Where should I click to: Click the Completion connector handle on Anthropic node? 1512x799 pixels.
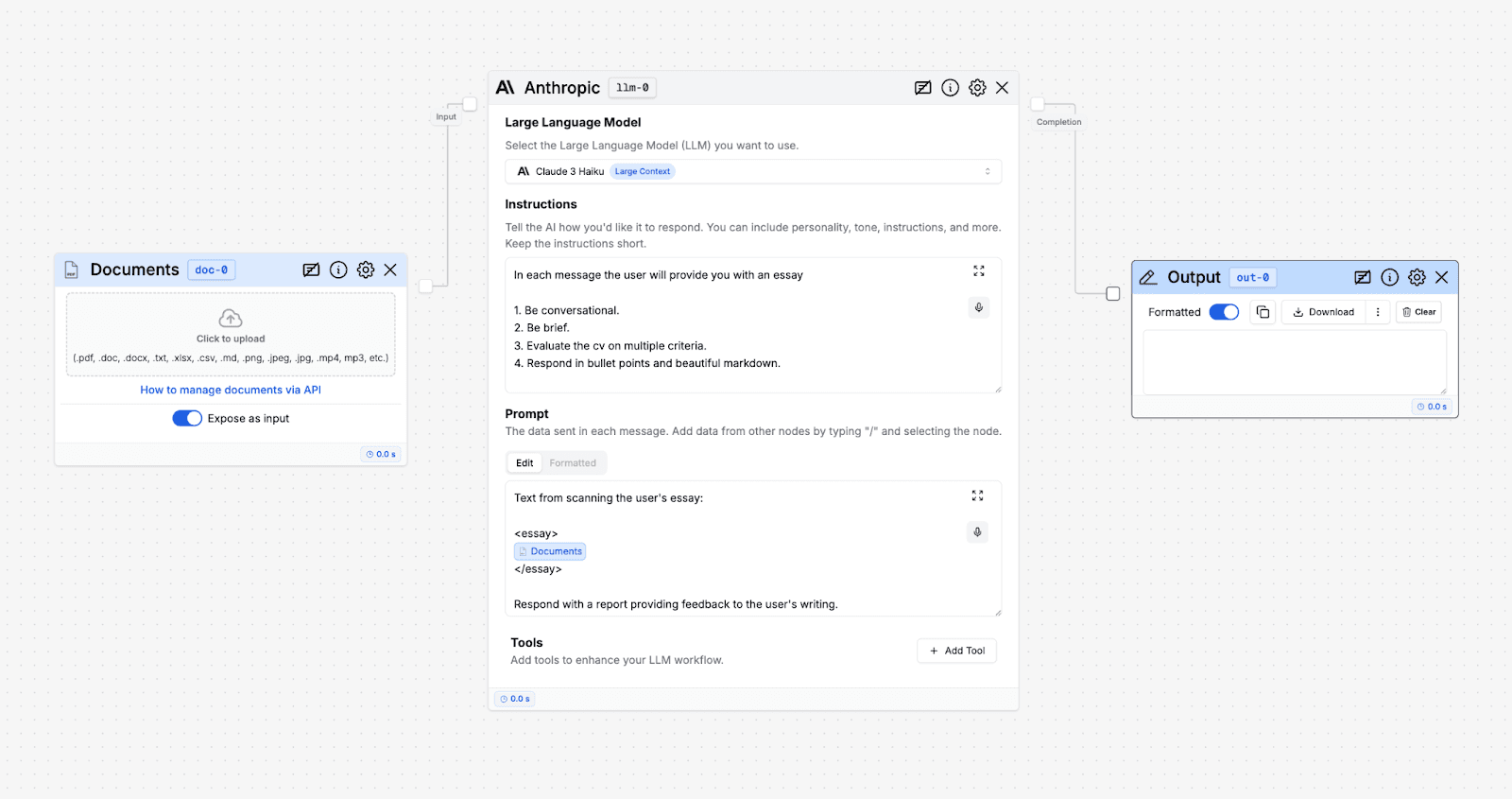(1038, 104)
